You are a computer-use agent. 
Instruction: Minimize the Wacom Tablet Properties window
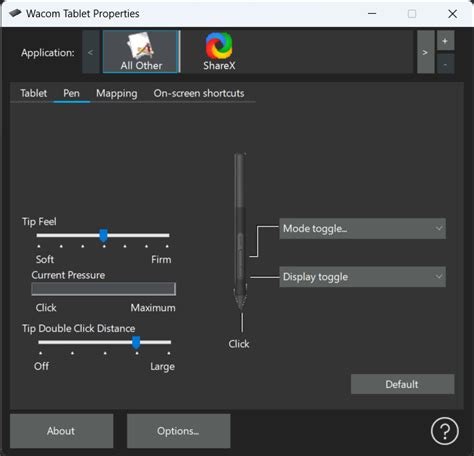[372, 14]
